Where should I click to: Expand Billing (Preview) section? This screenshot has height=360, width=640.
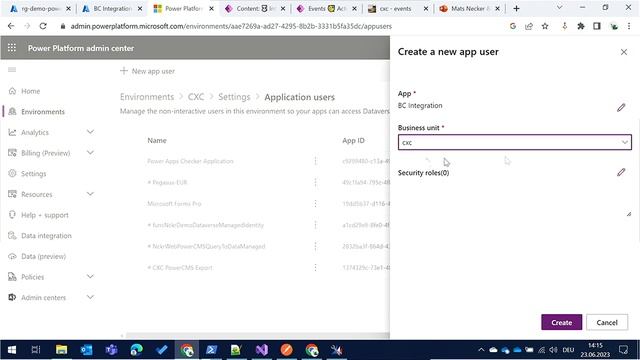(90, 153)
